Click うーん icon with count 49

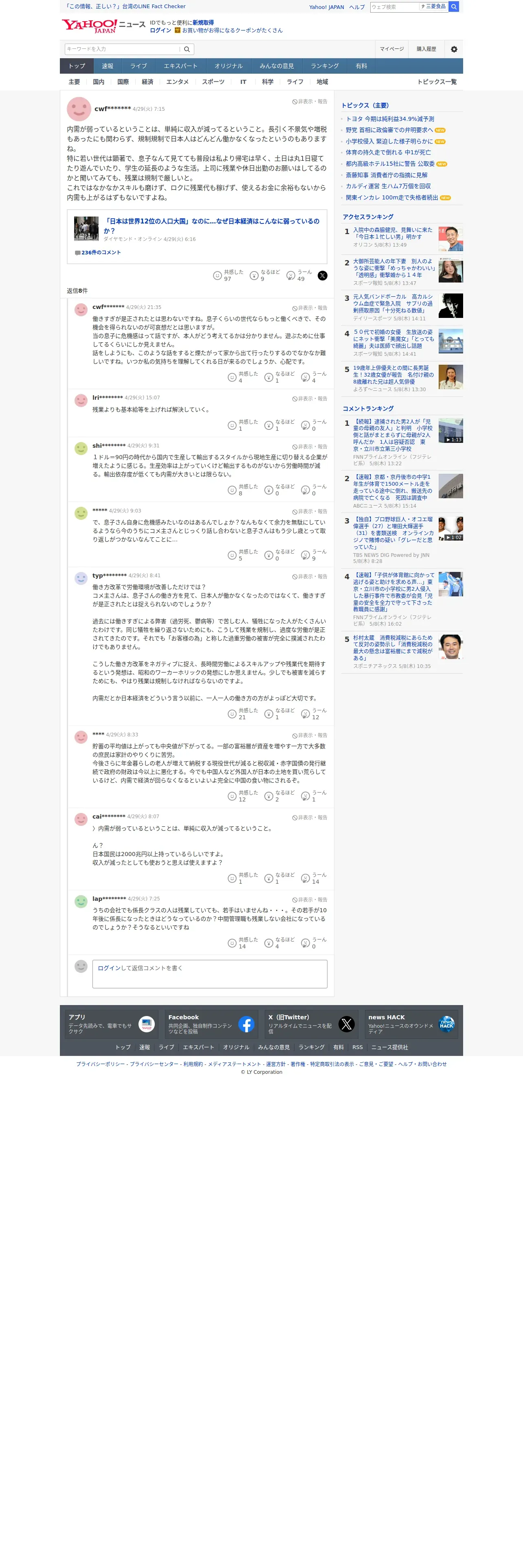[290, 276]
